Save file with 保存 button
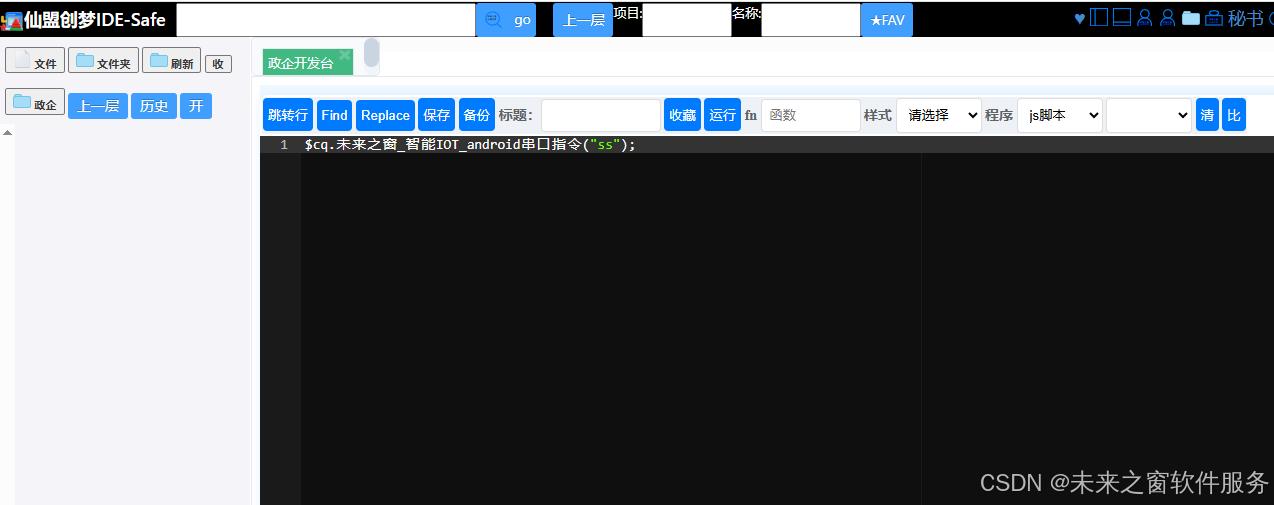The height and width of the screenshot is (505, 1274). point(437,115)
